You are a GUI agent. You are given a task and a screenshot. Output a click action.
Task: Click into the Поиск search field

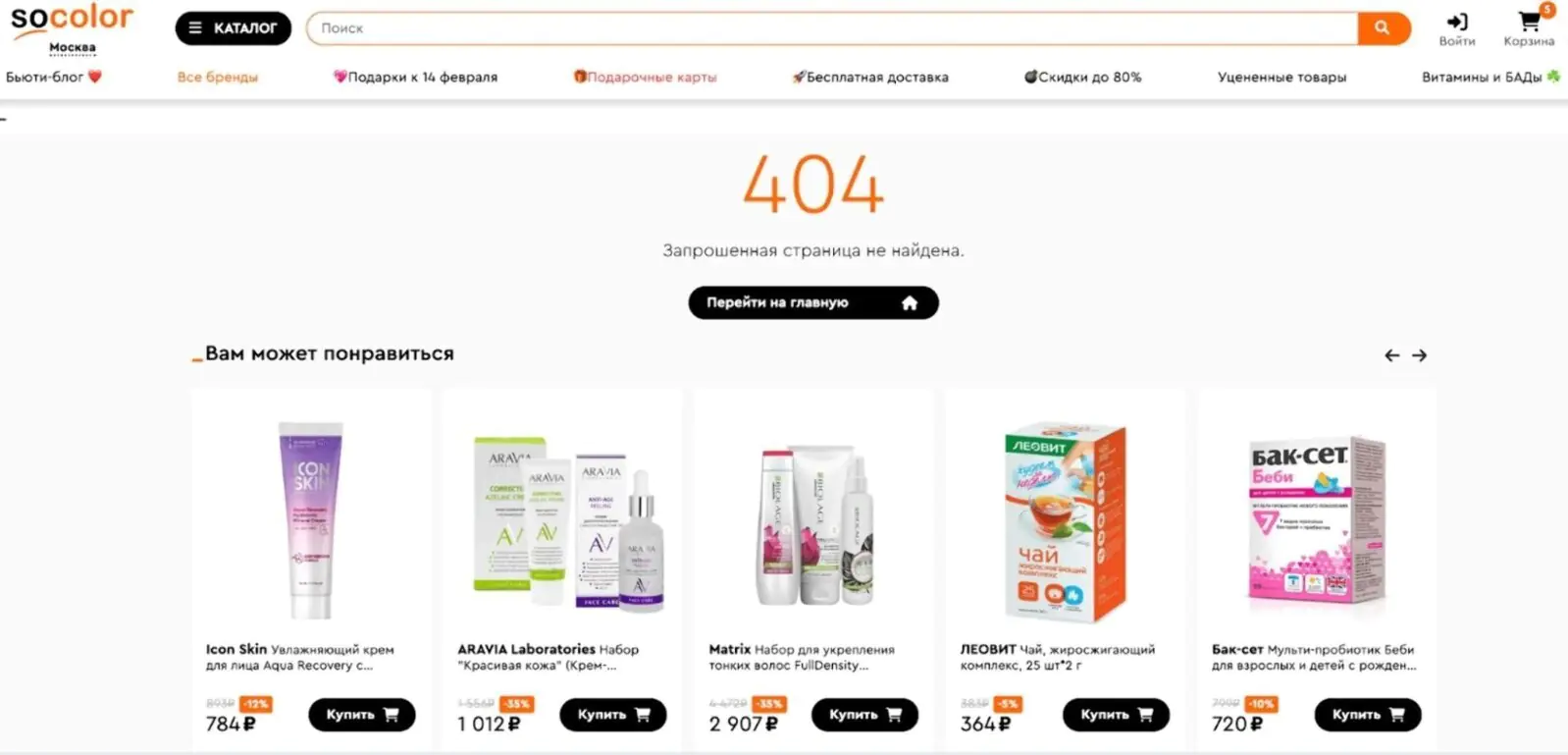tap(832, 28)
